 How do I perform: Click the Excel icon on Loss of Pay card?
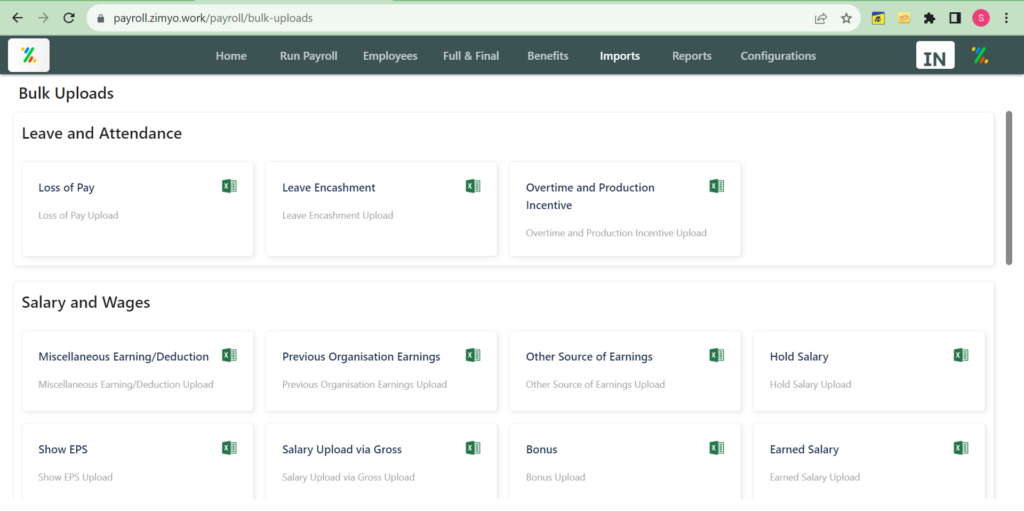pyautogui.click(x=229, y=186)
